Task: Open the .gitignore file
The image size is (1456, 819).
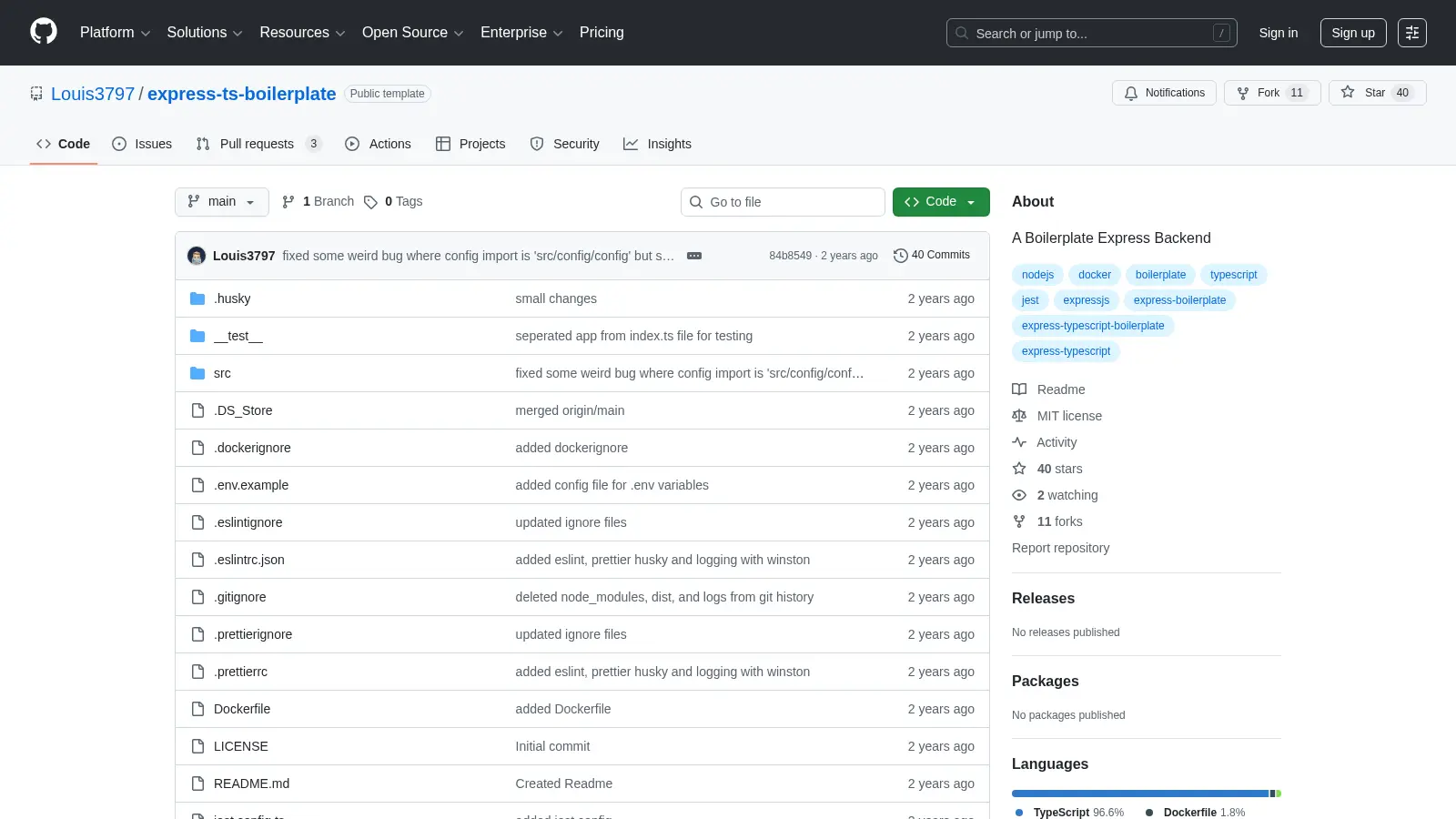Action: point(240,597)
